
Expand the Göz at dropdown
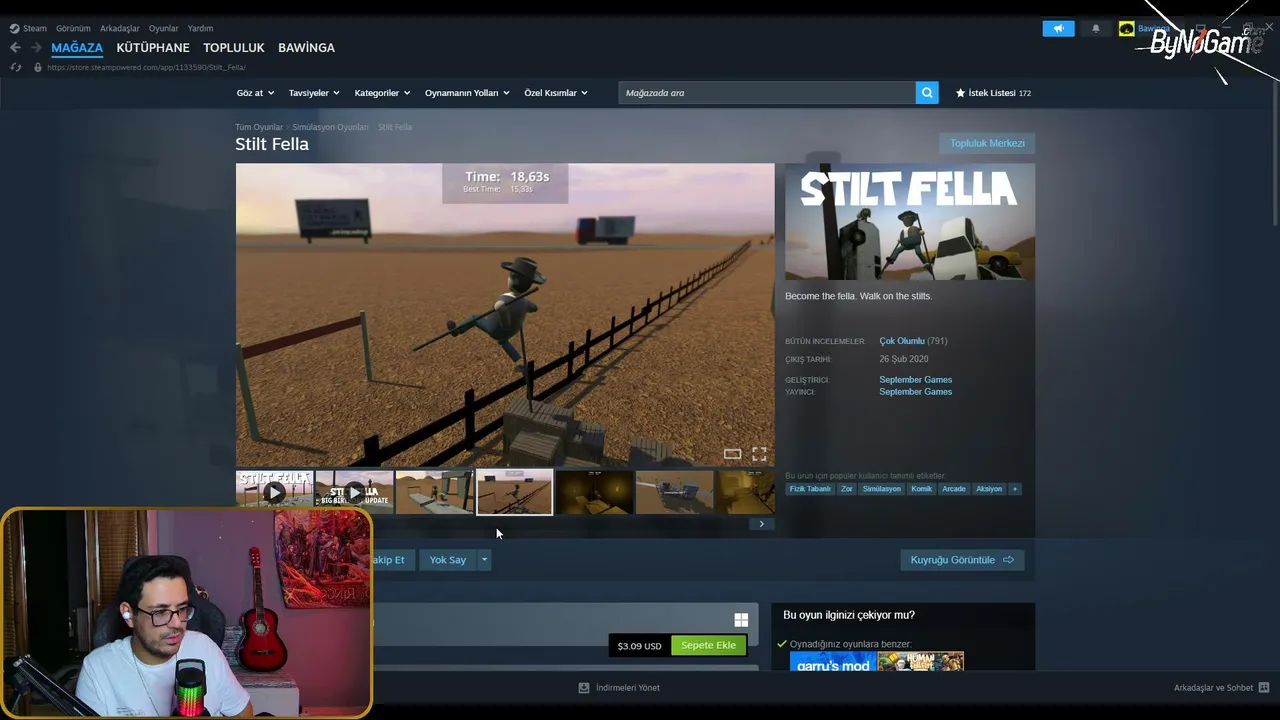coord(255,93)
